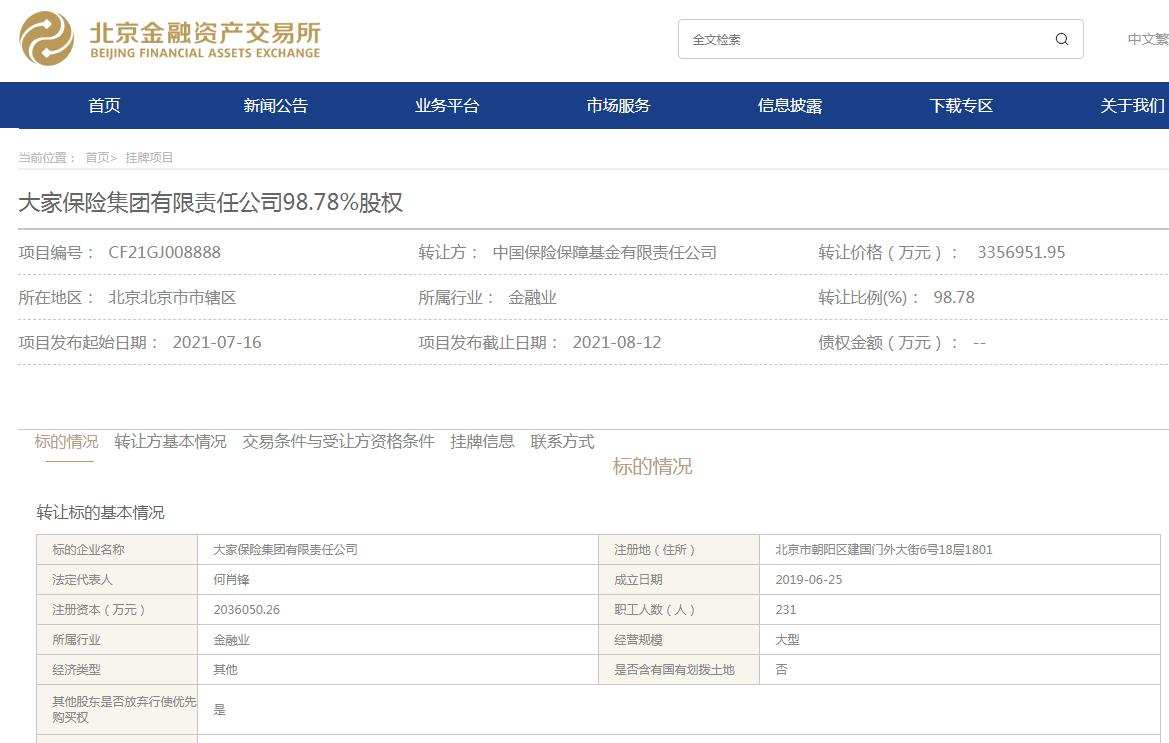Click the 转让标的基本情况 section heading
Image resolution: width=1169 pixels, height=743 pixels.
click(101, 513)
